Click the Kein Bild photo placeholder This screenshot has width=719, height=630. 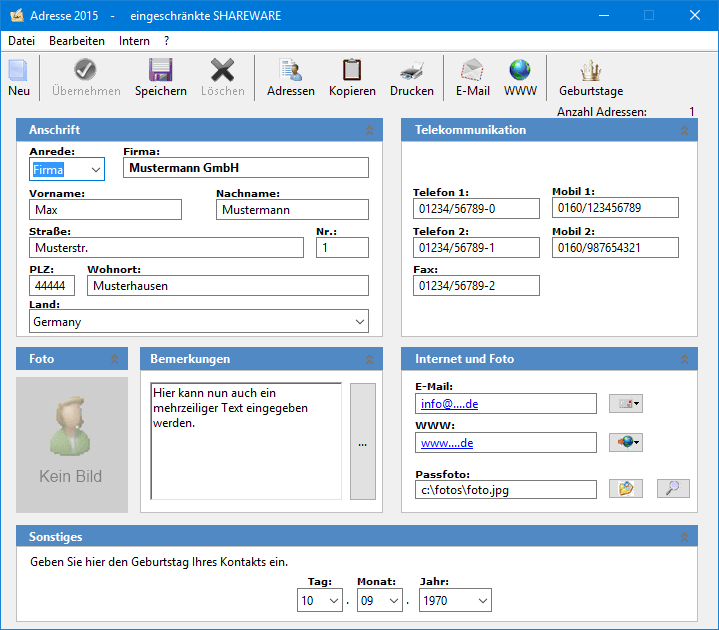point(72,445)
